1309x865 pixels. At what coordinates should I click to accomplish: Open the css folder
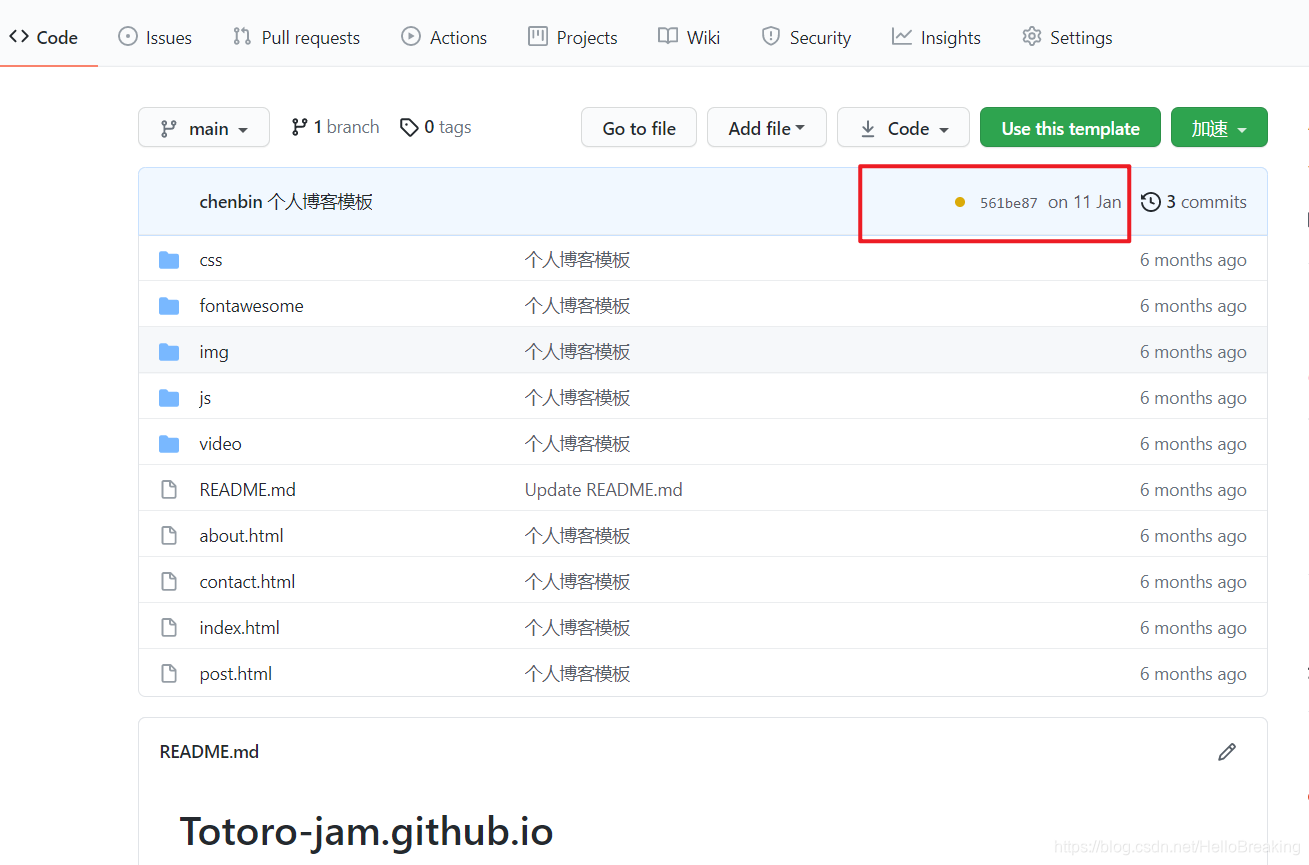click(211, 260)
